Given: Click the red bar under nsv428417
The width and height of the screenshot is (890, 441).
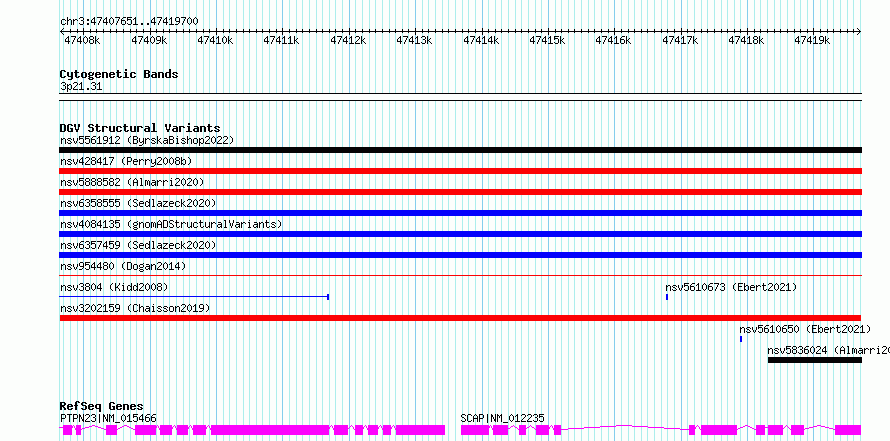Looking at the screenshot, I should 460,171.
